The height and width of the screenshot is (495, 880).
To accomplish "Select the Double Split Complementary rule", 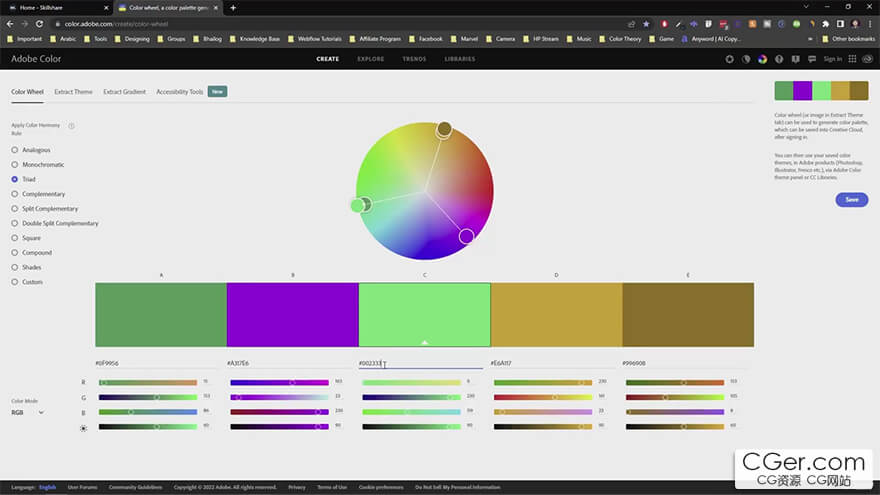I will tap(55, 223).
